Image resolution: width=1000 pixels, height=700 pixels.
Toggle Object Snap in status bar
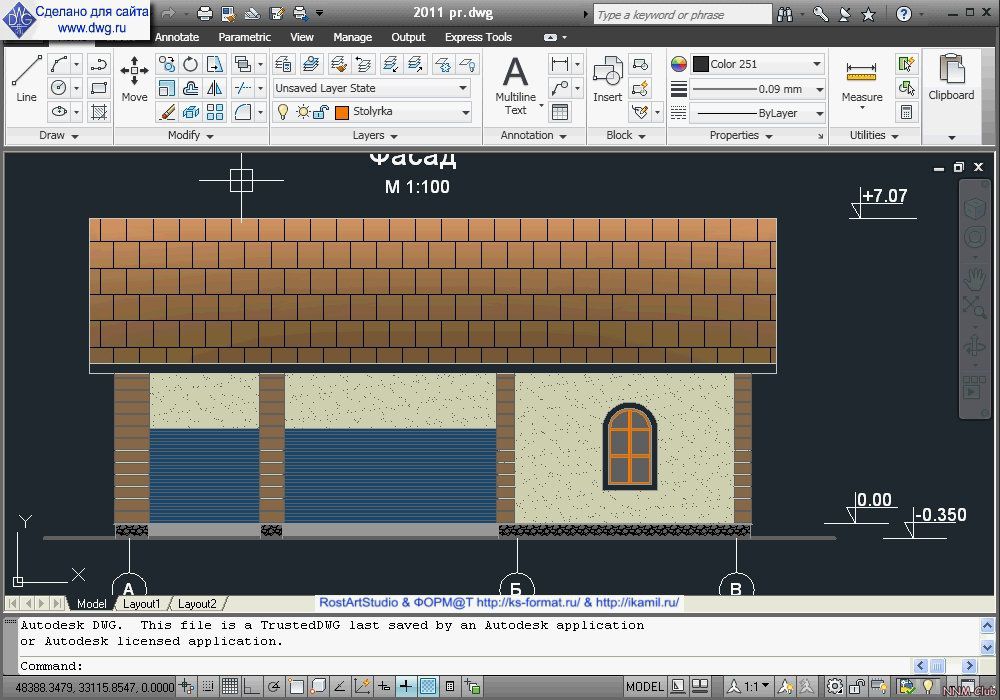click(297, 686)
